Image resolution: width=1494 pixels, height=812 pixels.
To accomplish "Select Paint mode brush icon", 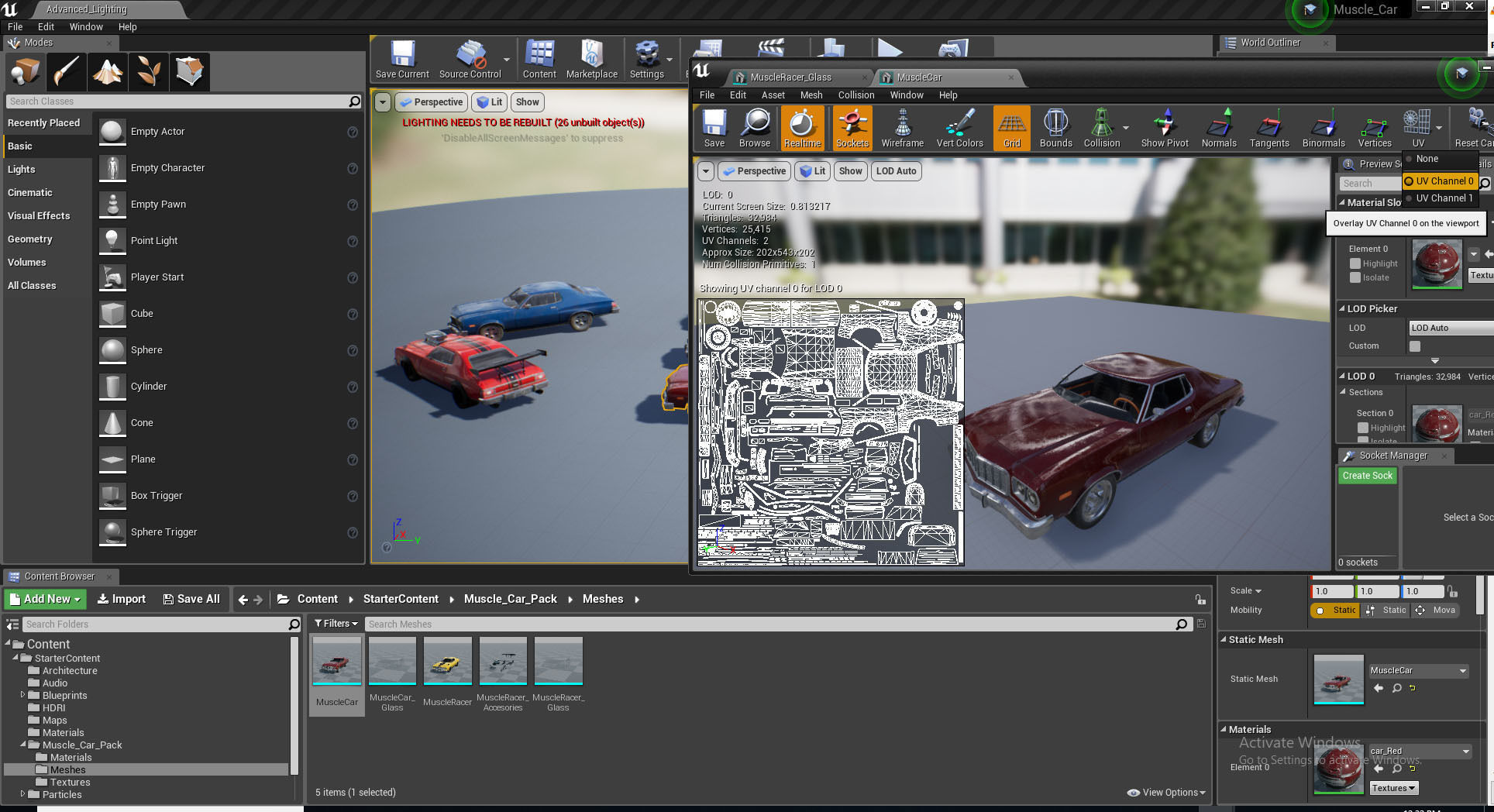I will [x=67, y=72].
